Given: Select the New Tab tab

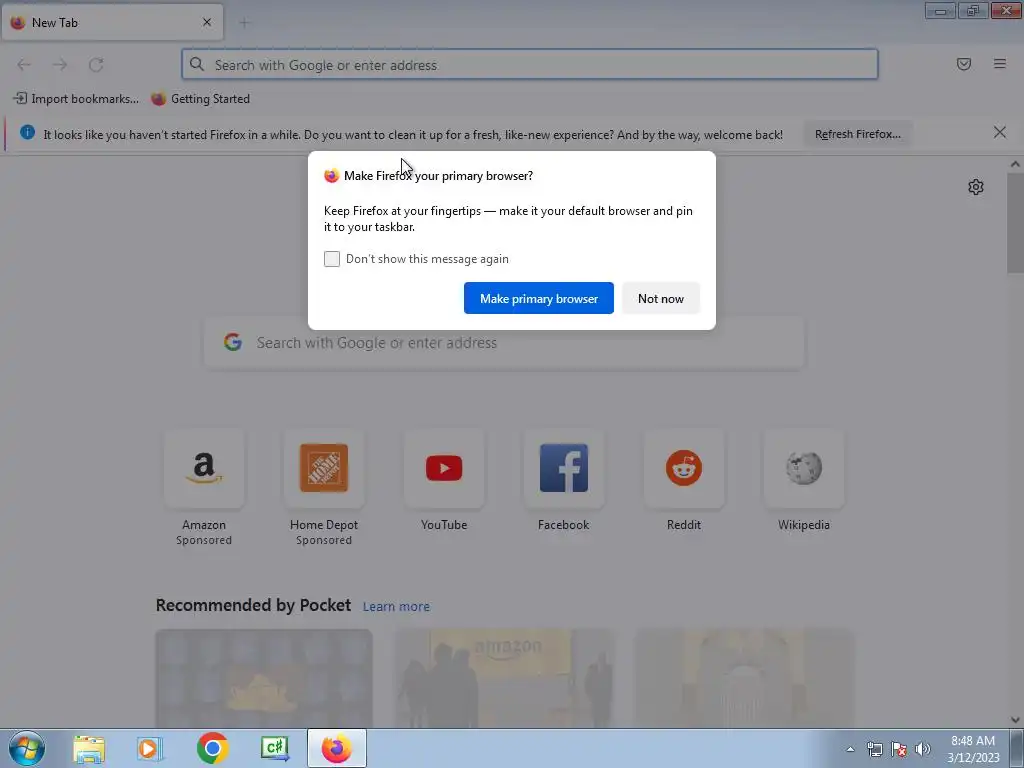Looking at the screenshot, I should point(112,22).
